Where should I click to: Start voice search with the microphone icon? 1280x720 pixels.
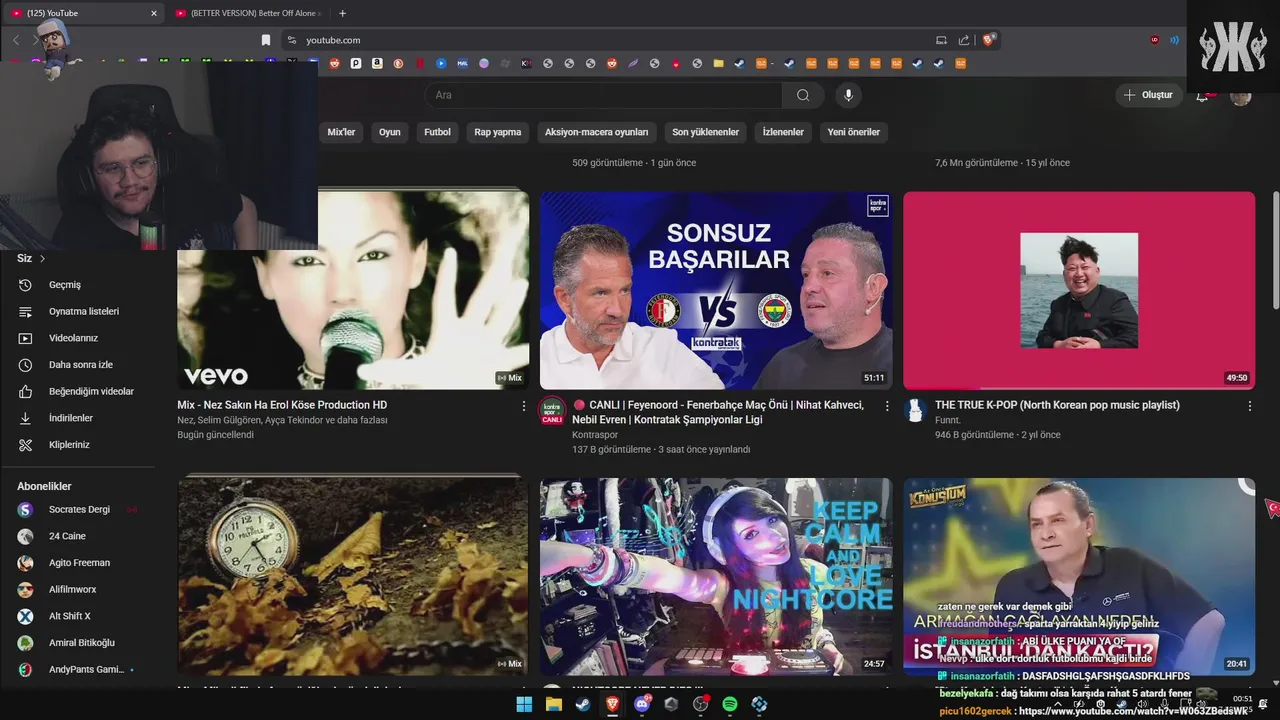click(x=848, y=95)
